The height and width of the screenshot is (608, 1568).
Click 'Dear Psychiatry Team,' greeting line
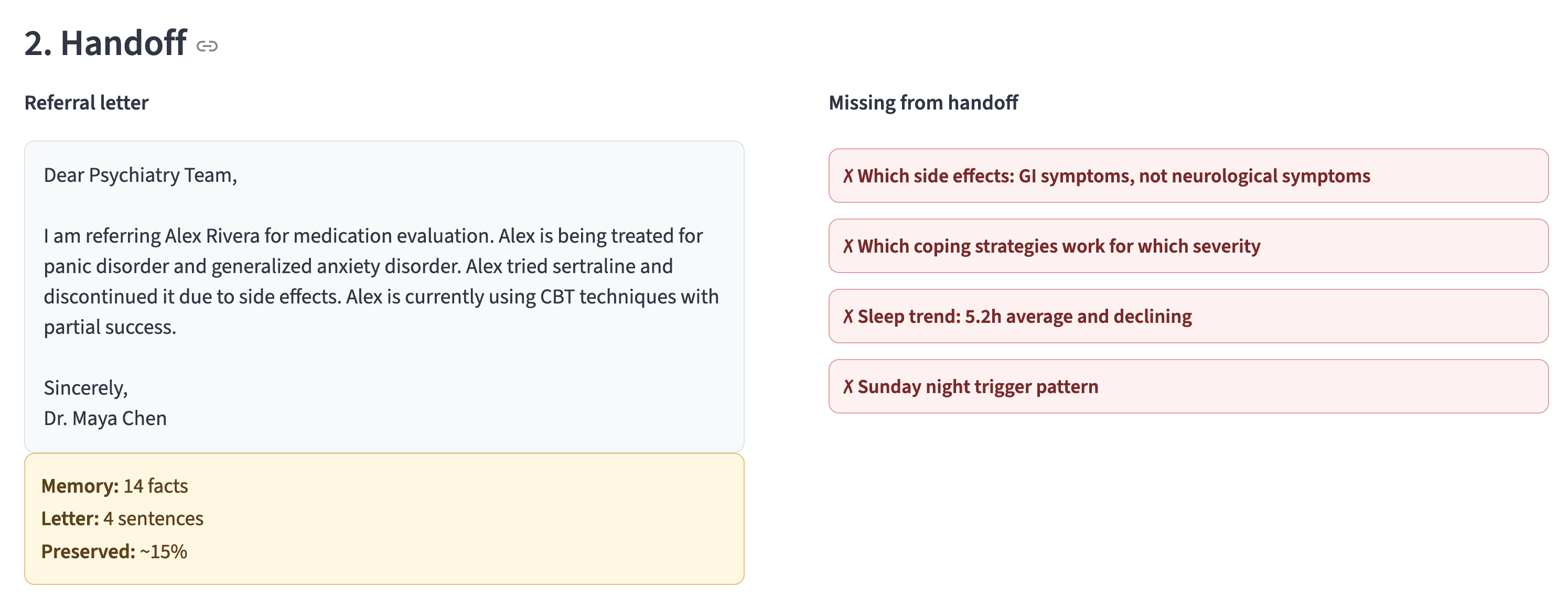pyautogui.click(x=141, y=175)
